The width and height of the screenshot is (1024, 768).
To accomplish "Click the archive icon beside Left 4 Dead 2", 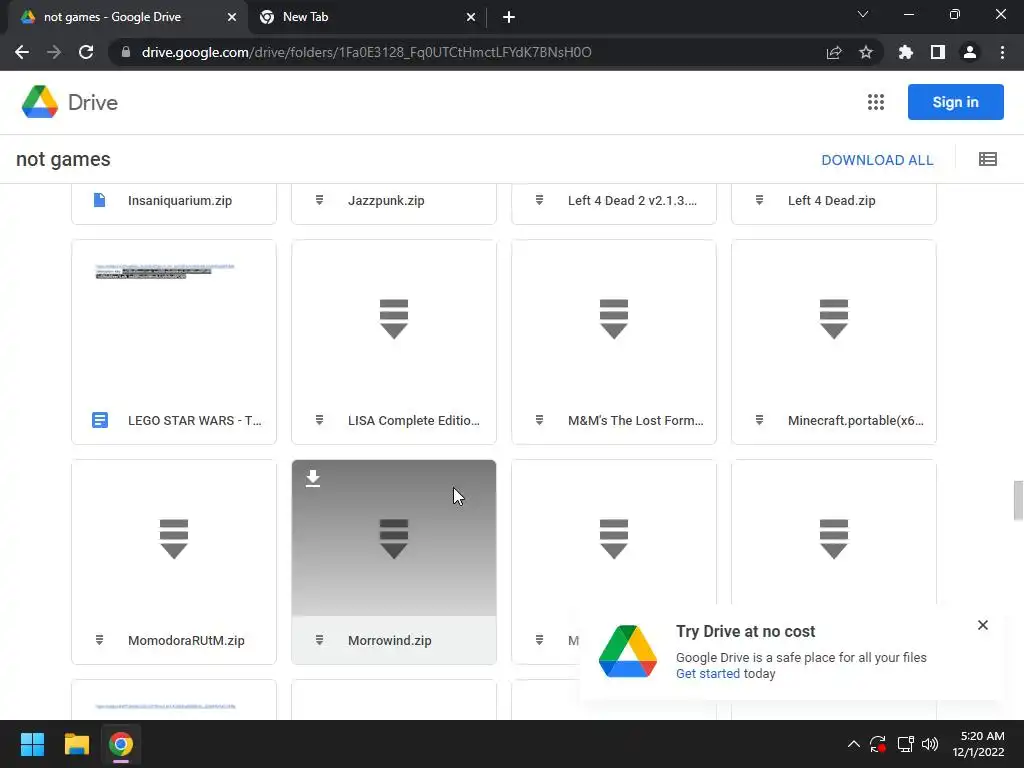I will coord(539,200).
